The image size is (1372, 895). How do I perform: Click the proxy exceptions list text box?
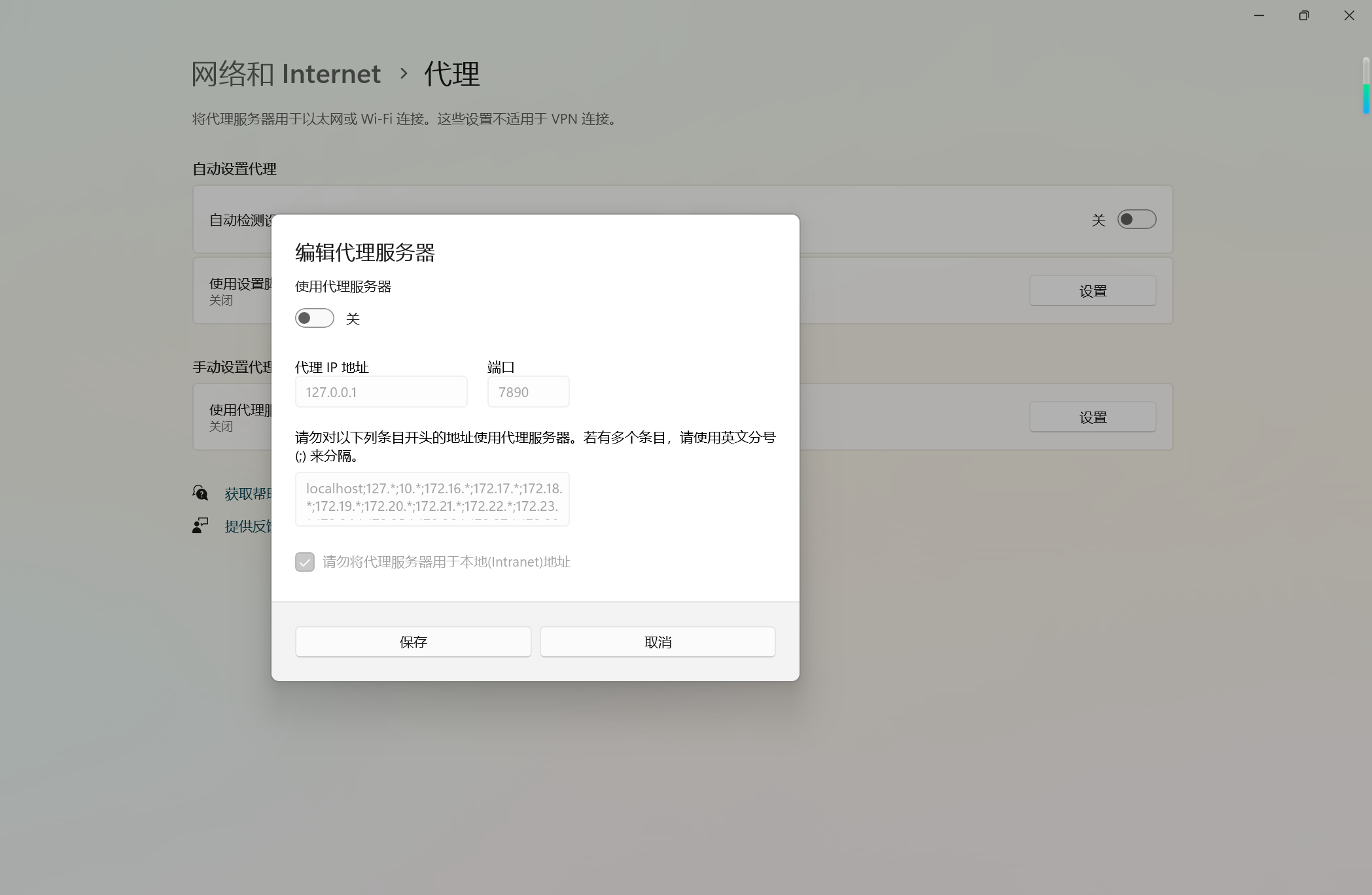tap(432, 499)
